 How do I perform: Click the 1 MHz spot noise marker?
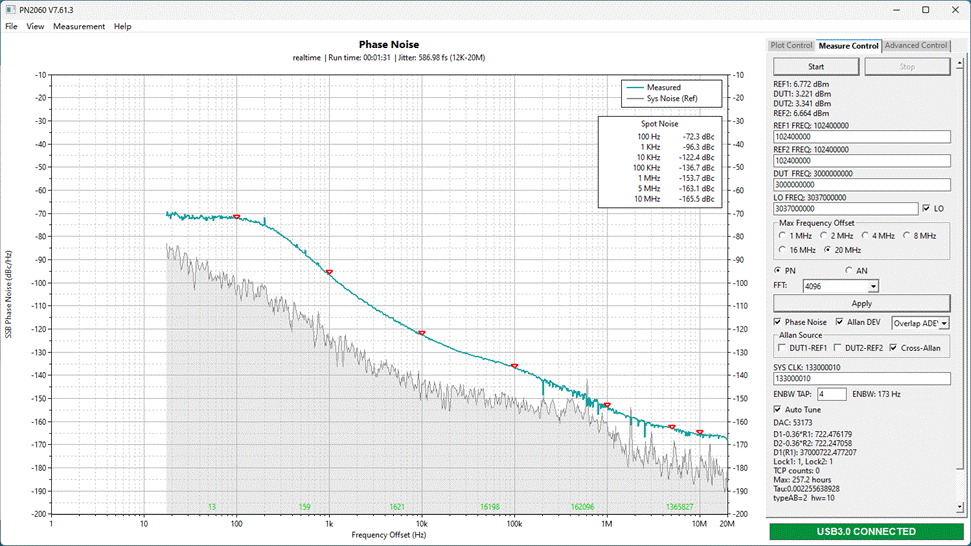click(x=607, y=405)
